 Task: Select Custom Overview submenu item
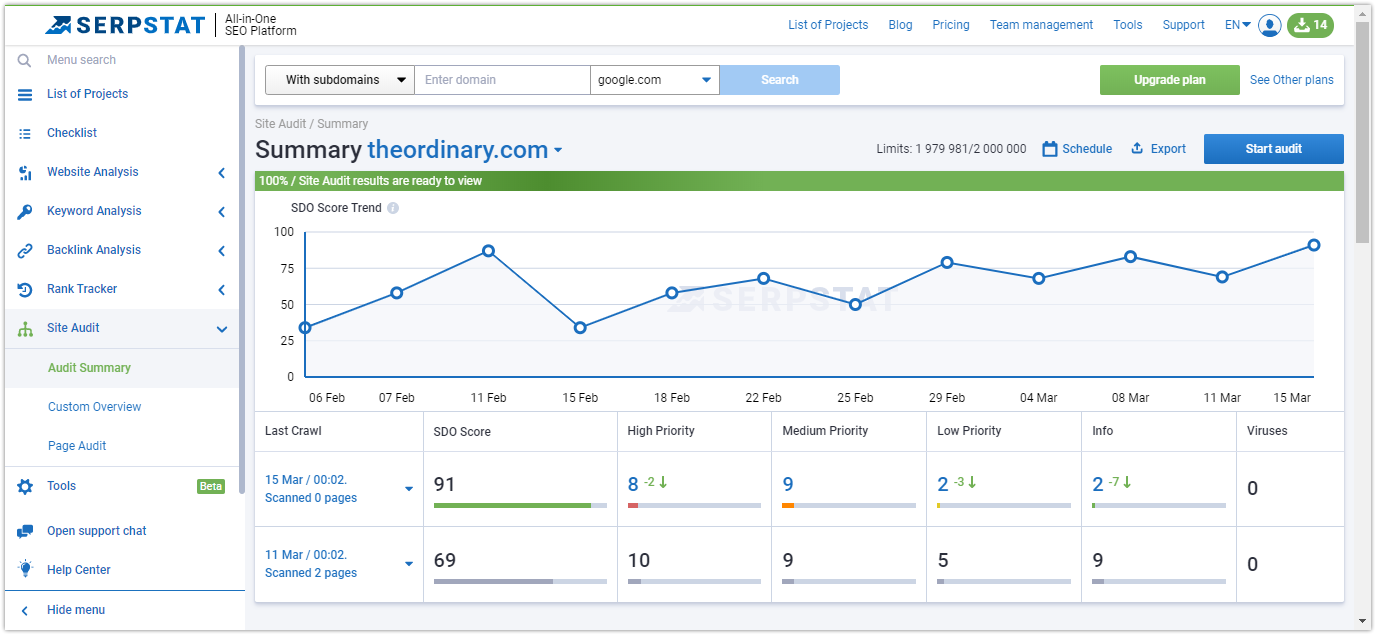point(95,407)
